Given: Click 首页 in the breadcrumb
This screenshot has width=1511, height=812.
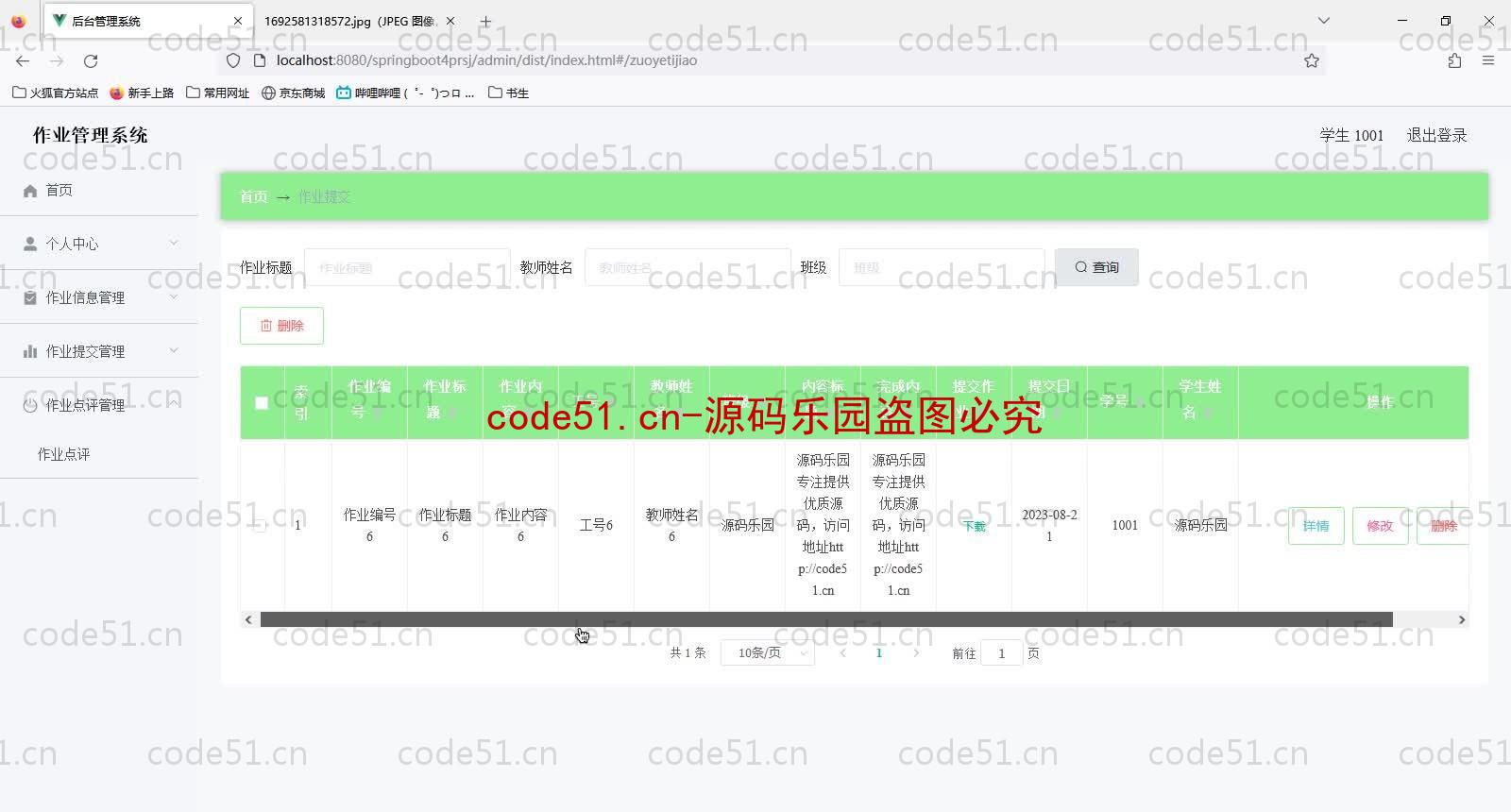Looking at the screenshot, I should tap(253, 196).
